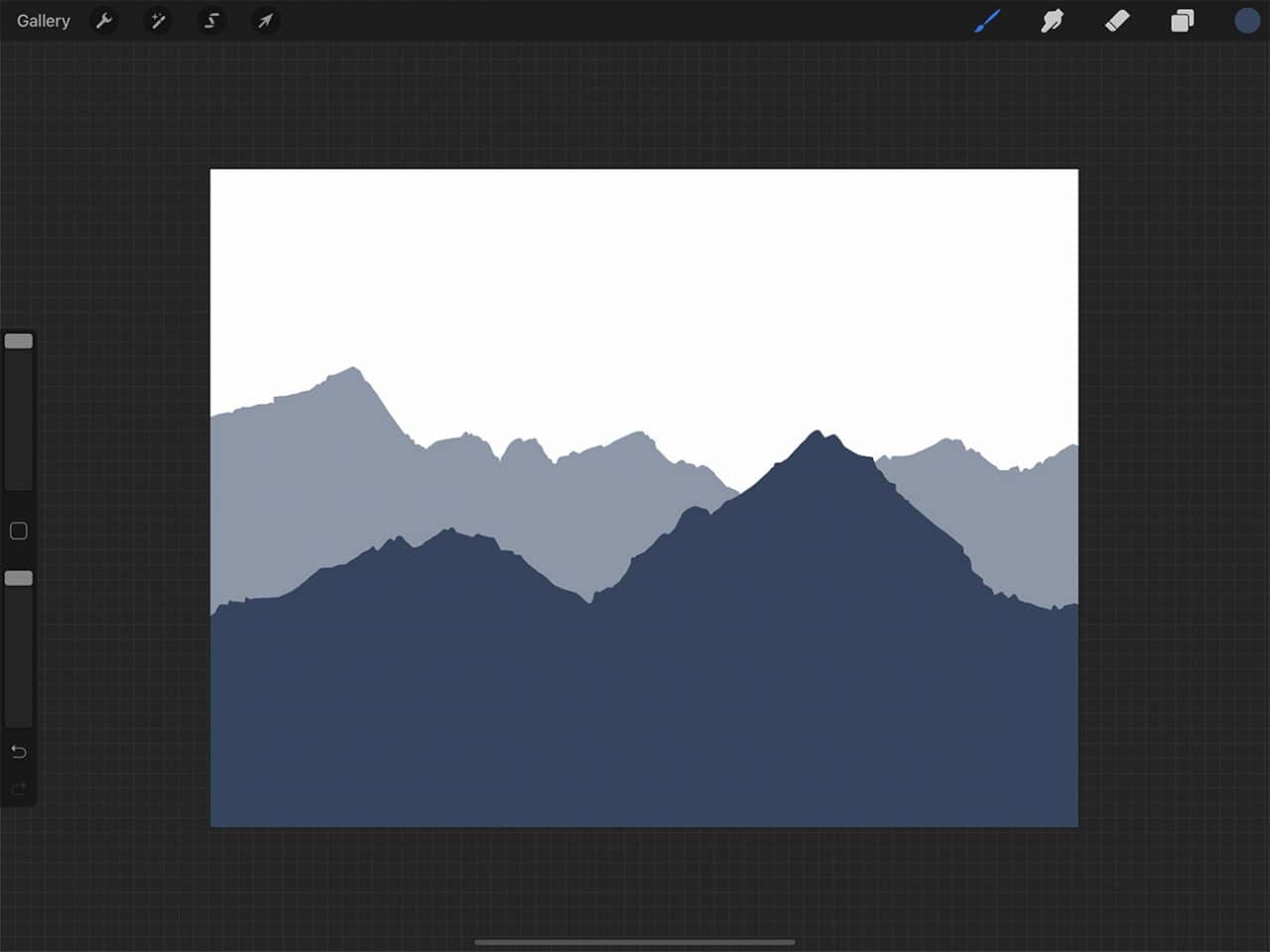1270x952 pixels.
Task: Undo the last stroke with the undo arrow
Action: coord(18,752)
